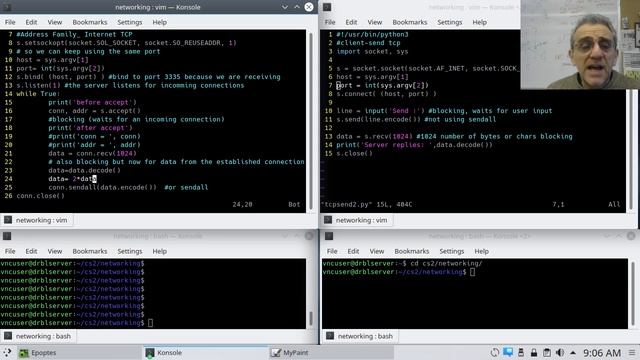Select the right 'networking : bash' tab

coord(360,336)
